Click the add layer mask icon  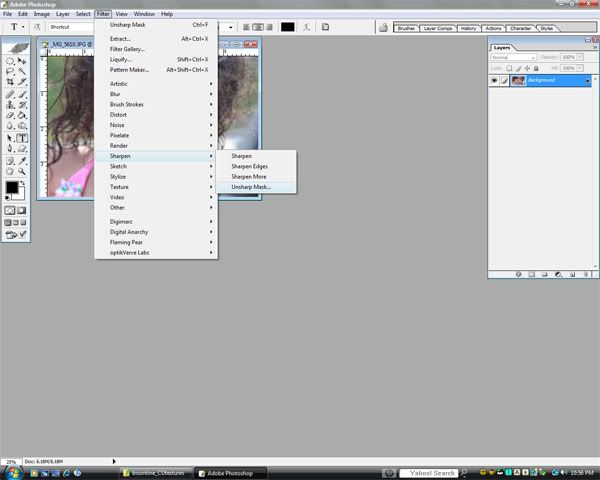(532, 274)
